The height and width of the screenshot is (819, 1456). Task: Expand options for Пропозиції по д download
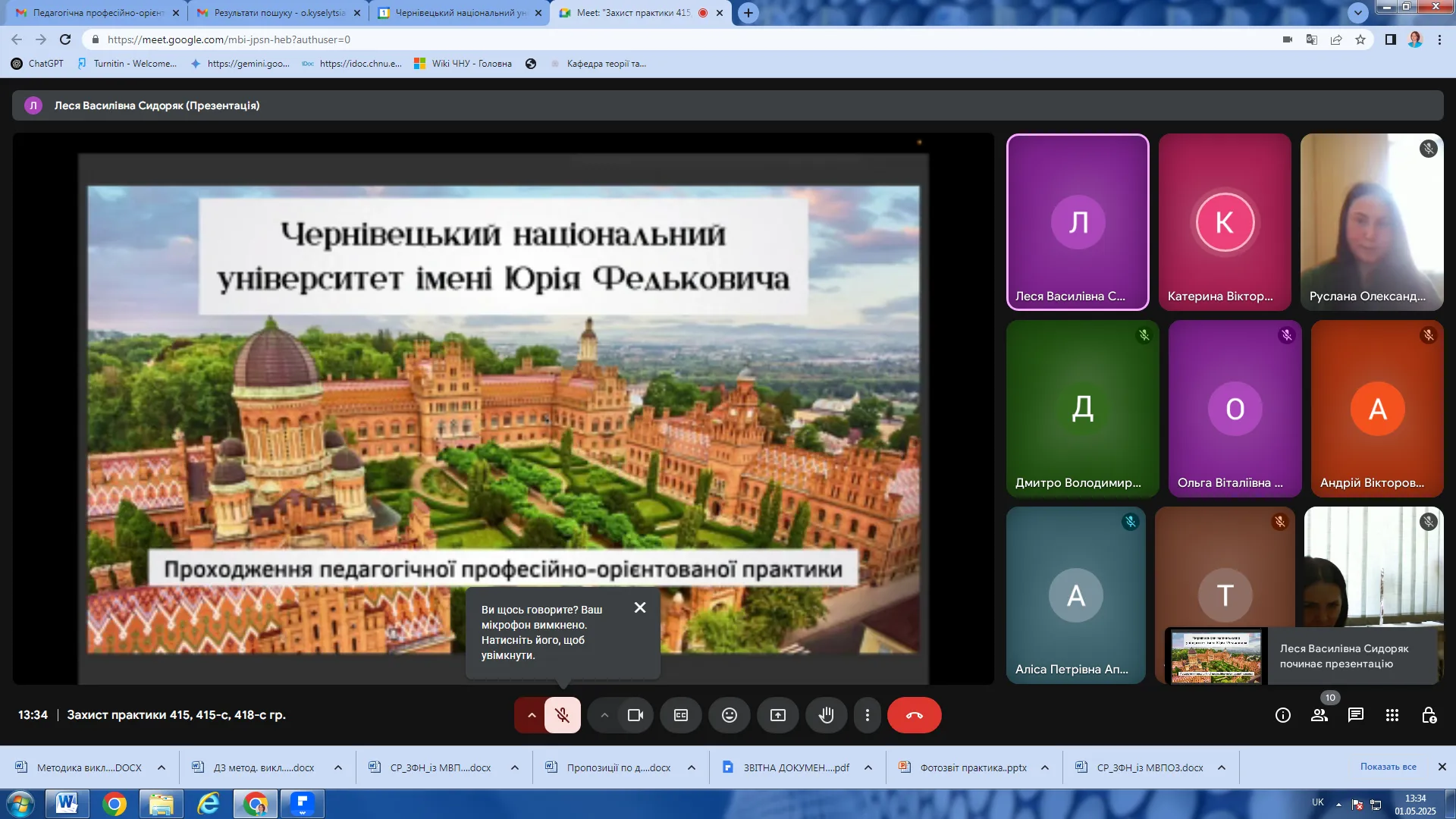tap(692, 767)
